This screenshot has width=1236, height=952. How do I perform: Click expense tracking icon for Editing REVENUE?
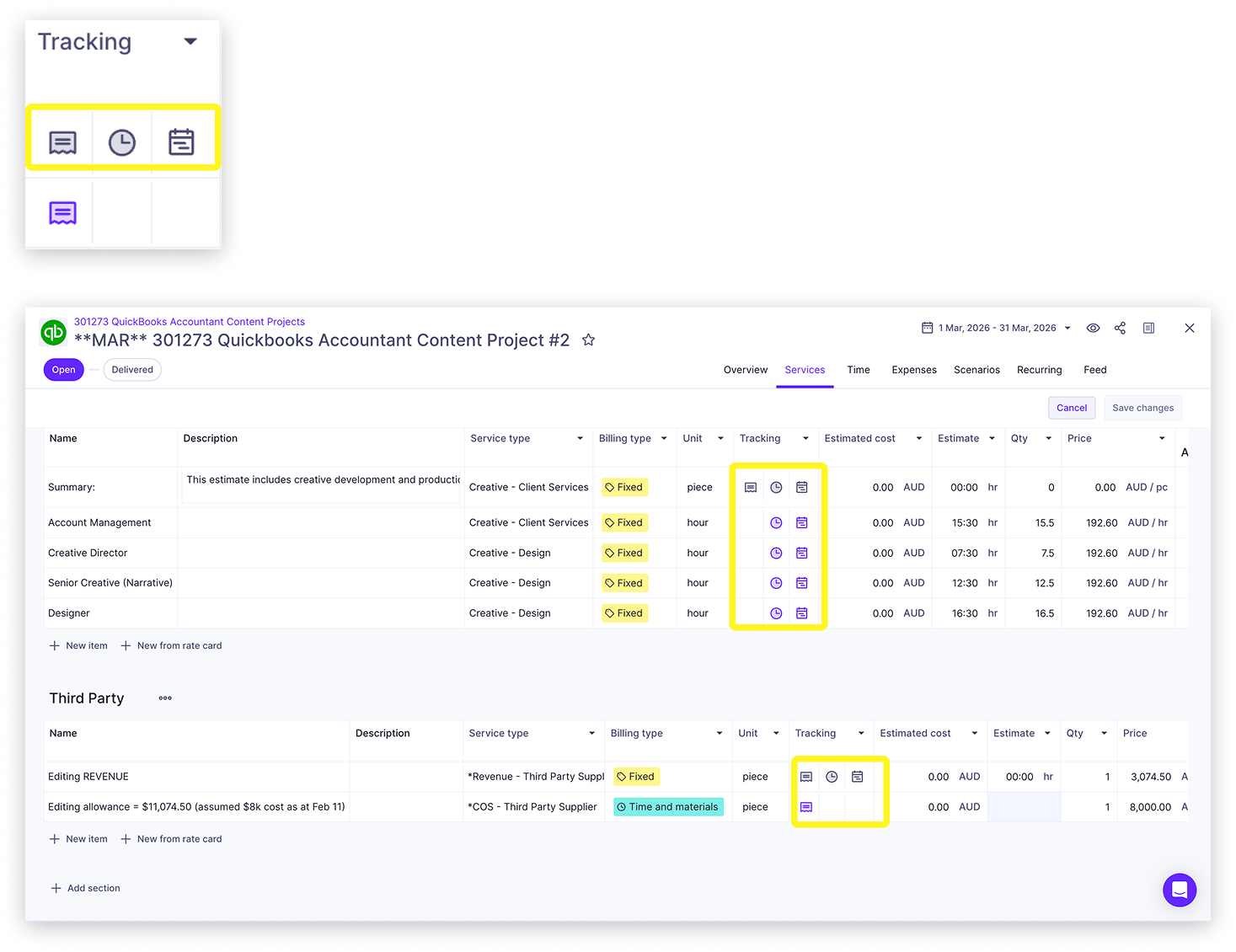pyautogui.click(x=806, y=777)
